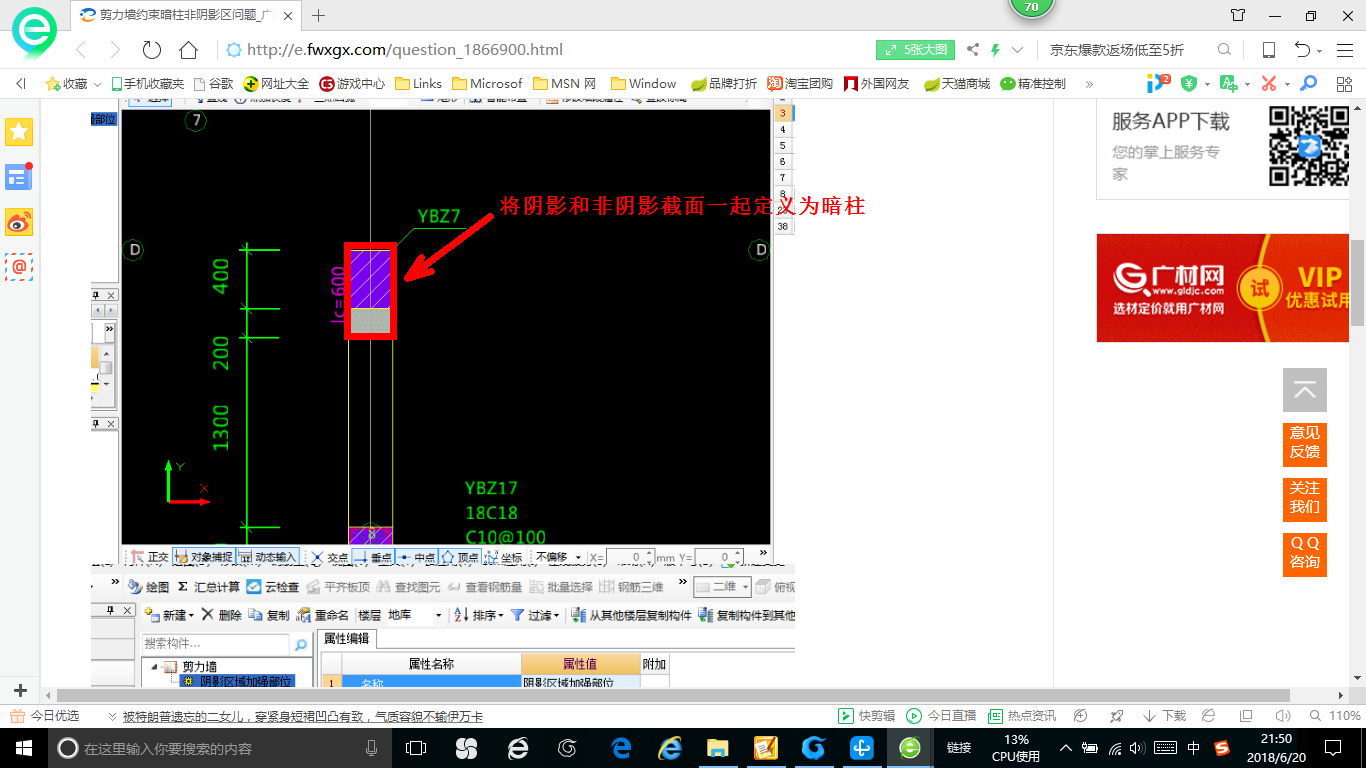This screenshot has height=768, width=1366.
Task: Open the 广材网 VIP ad banner
Action: 1222,288
